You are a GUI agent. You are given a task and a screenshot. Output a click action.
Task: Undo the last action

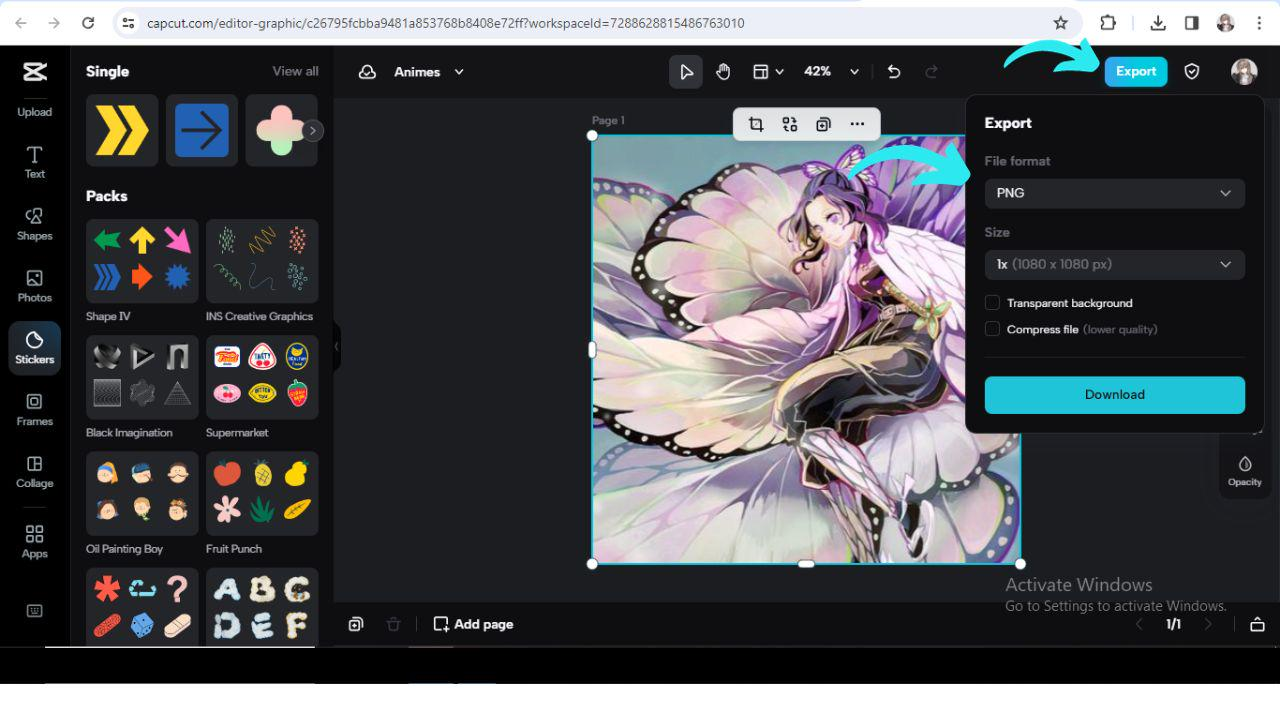(894, 72)
